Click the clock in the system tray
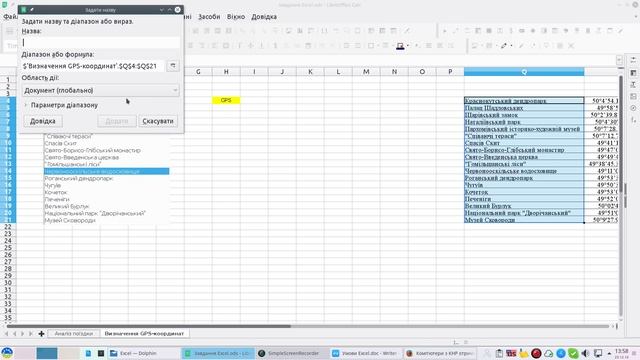640x360 pixels. (x=621, y=353)
